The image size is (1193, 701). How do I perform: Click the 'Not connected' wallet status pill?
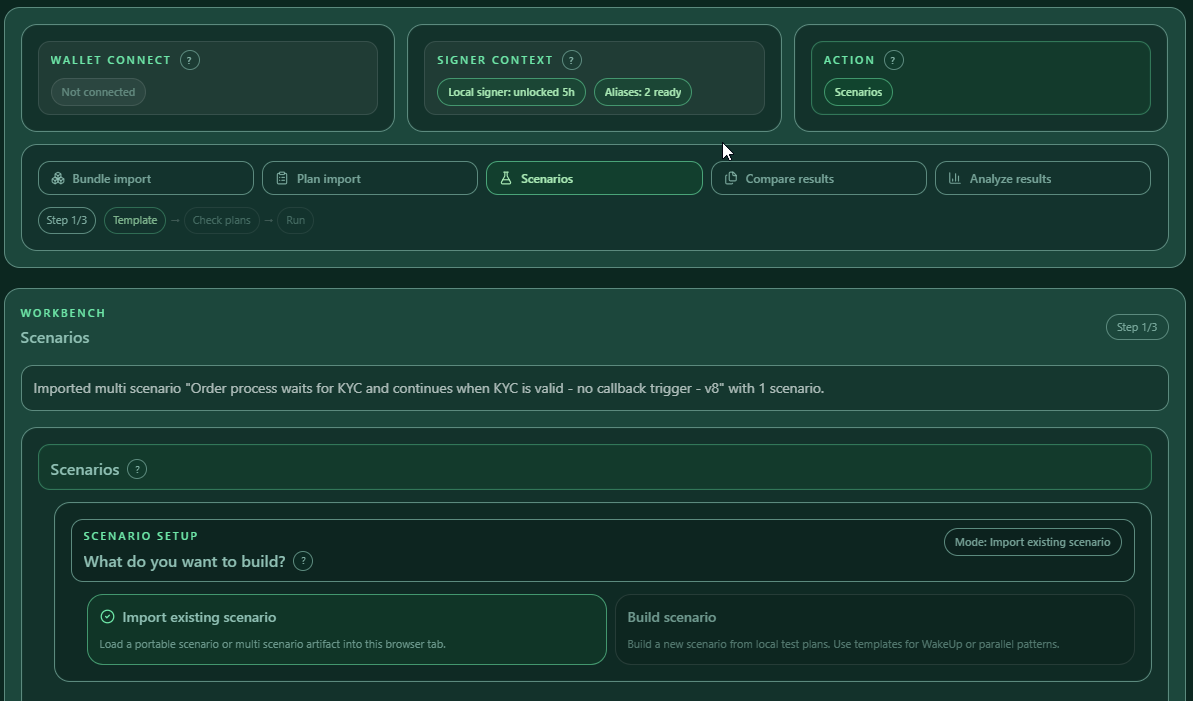(98, 92)
